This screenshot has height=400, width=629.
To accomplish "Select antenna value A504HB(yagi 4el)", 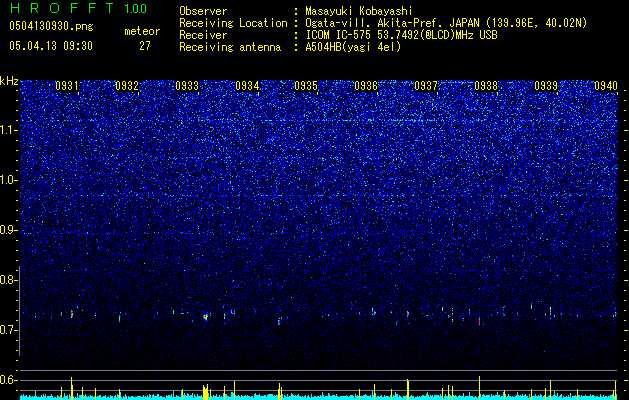I will [x=353, y=47].
